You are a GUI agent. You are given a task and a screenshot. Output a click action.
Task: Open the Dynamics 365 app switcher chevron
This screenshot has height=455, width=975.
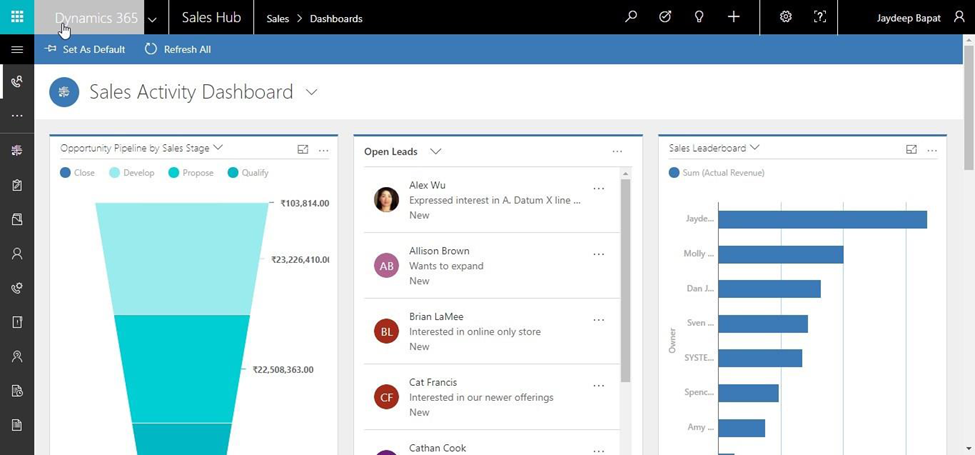coord(152,19)
